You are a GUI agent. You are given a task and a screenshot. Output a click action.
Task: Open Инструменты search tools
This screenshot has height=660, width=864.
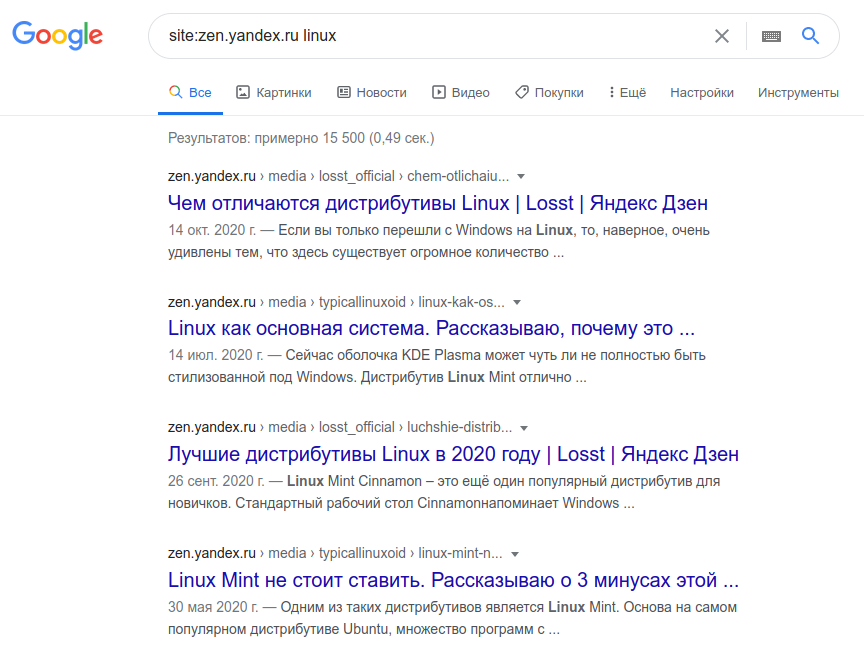pyautogui.click(x=798, y=93)
